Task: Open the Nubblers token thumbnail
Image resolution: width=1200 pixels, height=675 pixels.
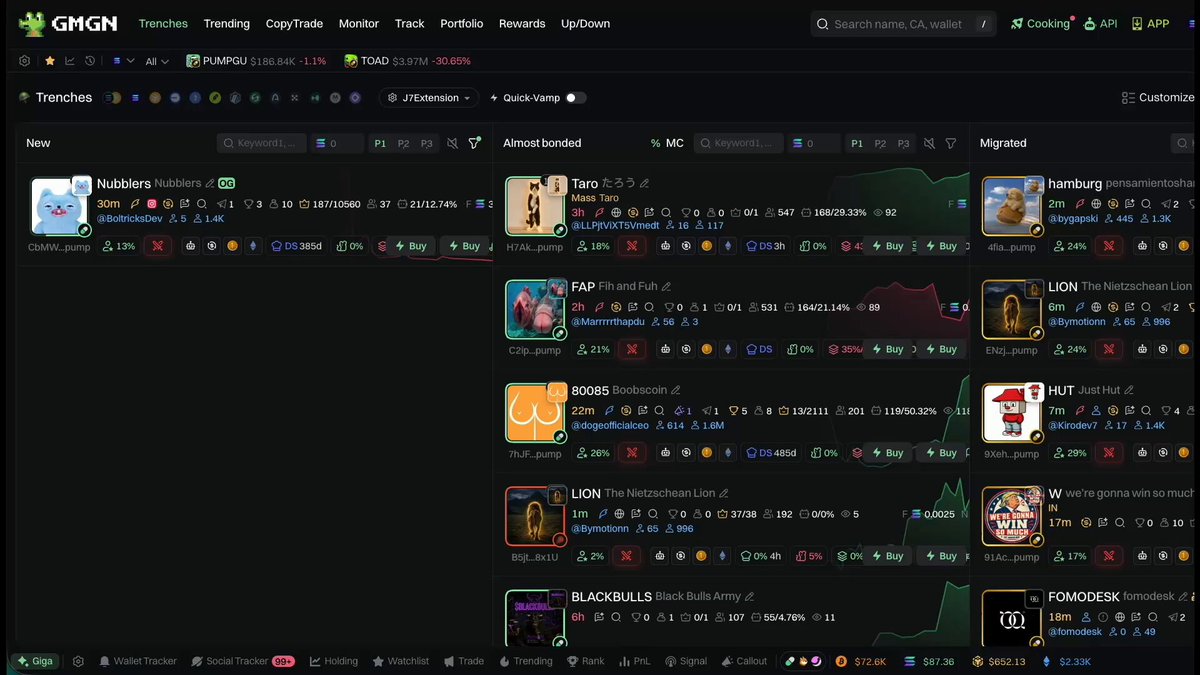Action: [60, 207]
